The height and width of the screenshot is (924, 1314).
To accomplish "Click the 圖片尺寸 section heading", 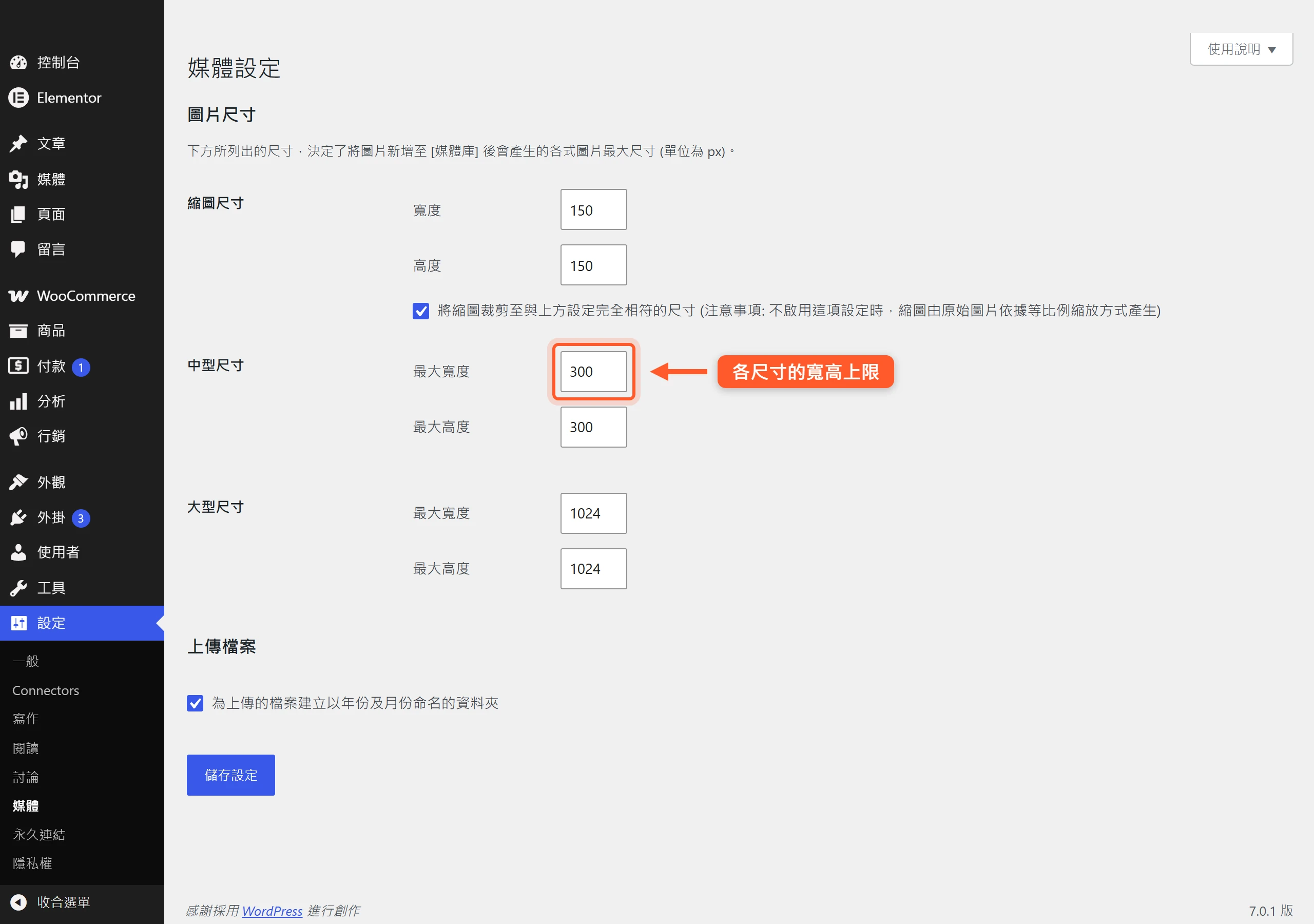I will (x=221, y=114).
